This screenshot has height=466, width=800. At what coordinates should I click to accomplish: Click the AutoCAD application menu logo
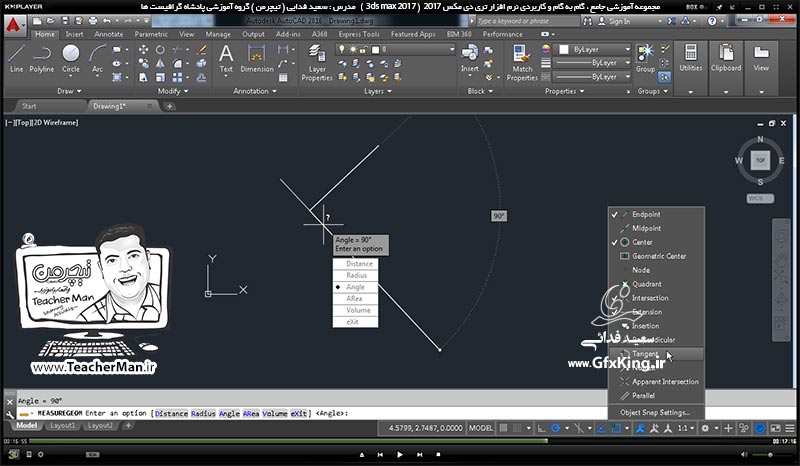point(14,24)
